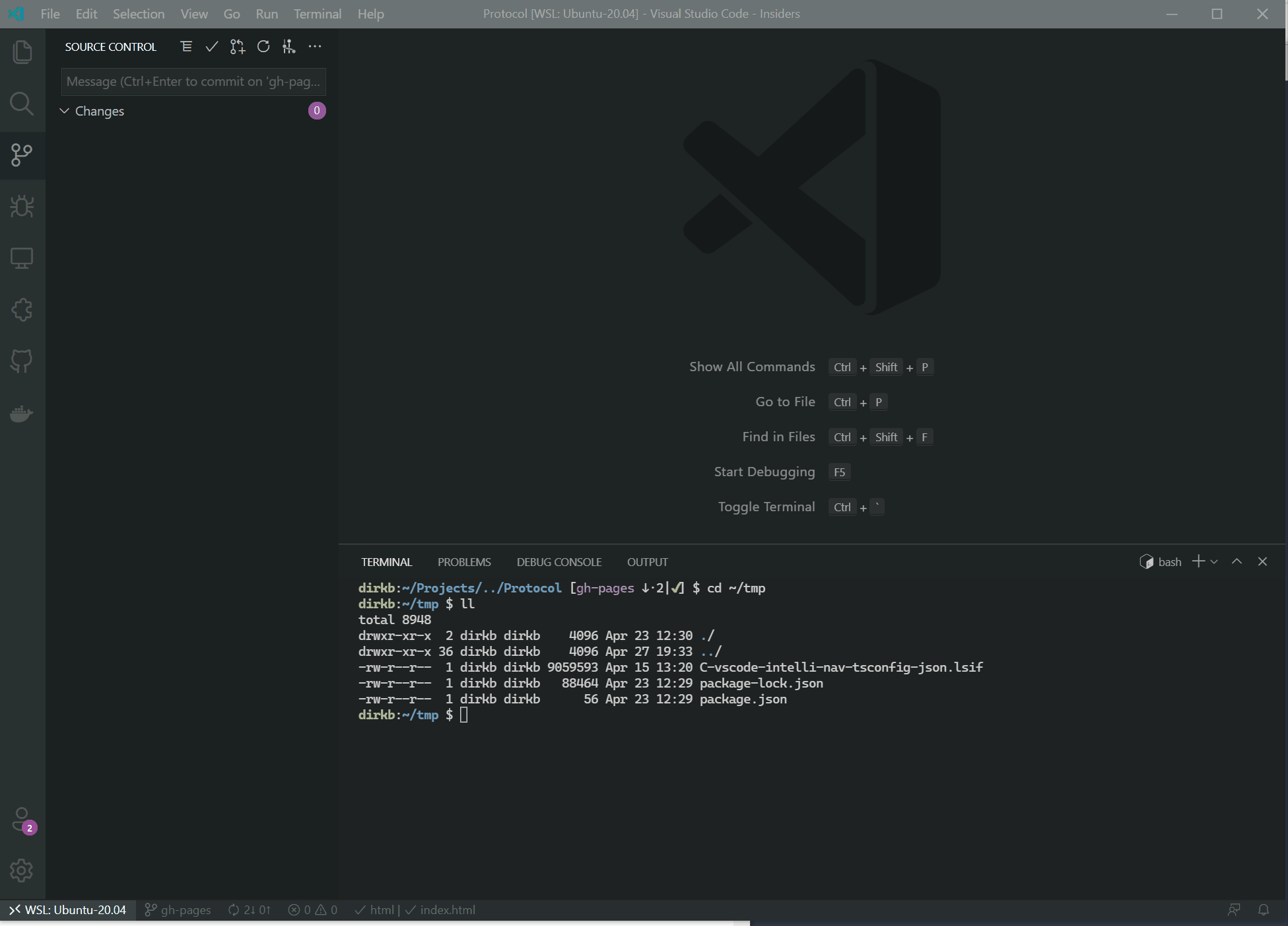
Task: Open the Terminal menu
Action: click(x=317, y=13)
